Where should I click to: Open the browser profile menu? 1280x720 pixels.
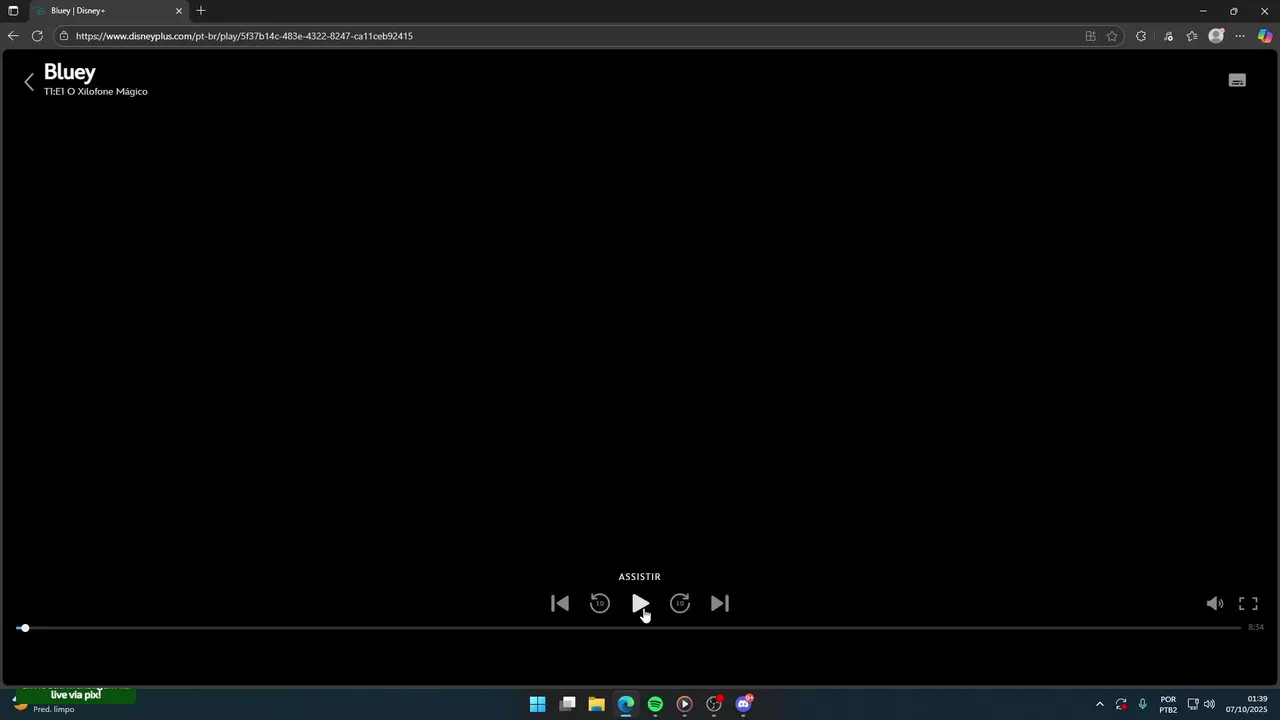coord(1216,36)
